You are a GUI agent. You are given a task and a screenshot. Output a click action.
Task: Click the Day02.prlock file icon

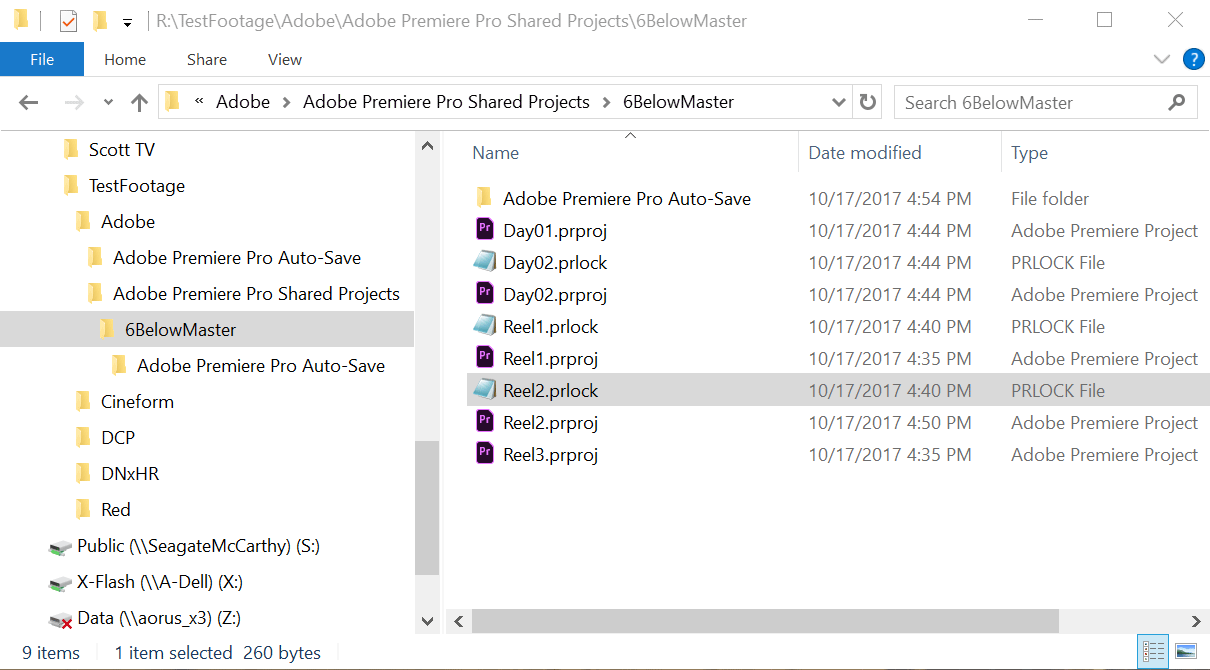[485, 262]
